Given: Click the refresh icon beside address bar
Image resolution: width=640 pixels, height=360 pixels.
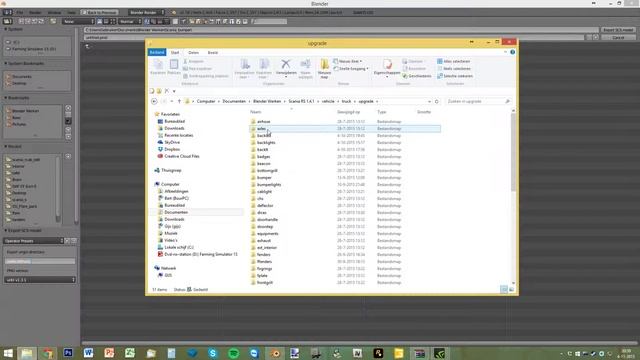Looking at the screenshot, I should (x=436, y=101).
